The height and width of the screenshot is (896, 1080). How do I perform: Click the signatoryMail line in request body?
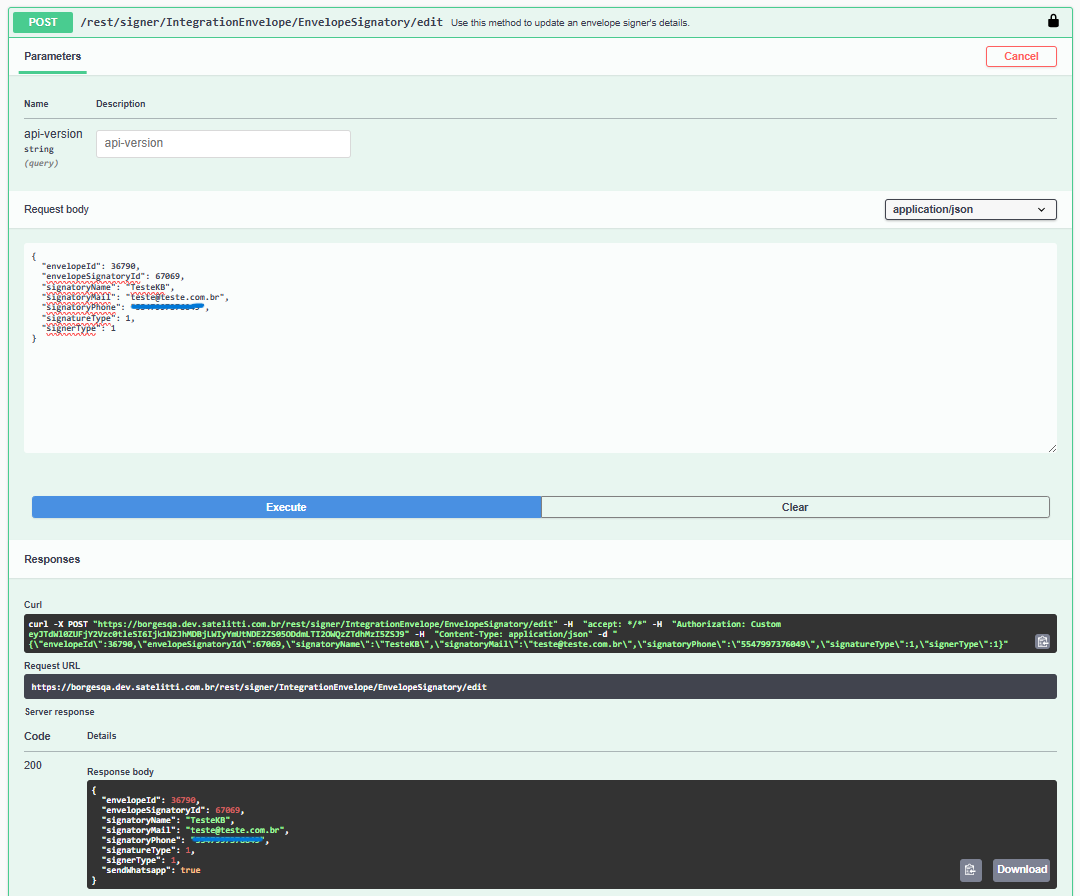pyautogui.click(x=135, y=297)
